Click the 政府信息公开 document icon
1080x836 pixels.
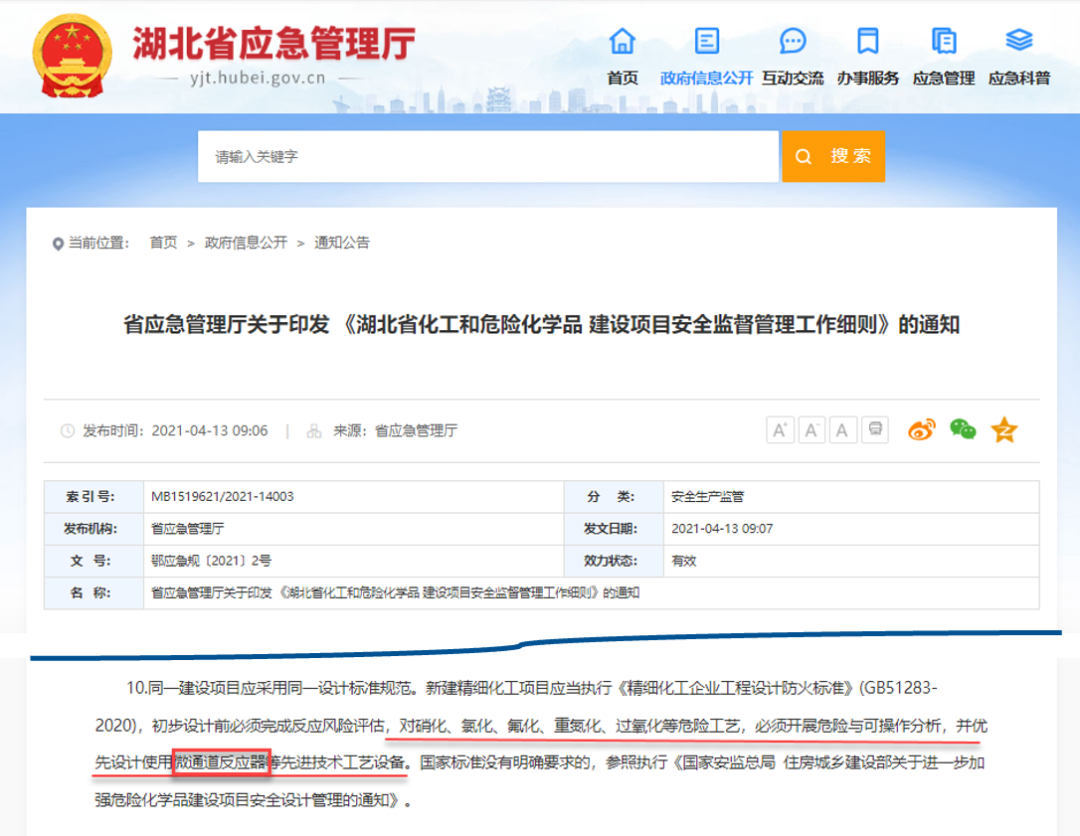[707, 41]
